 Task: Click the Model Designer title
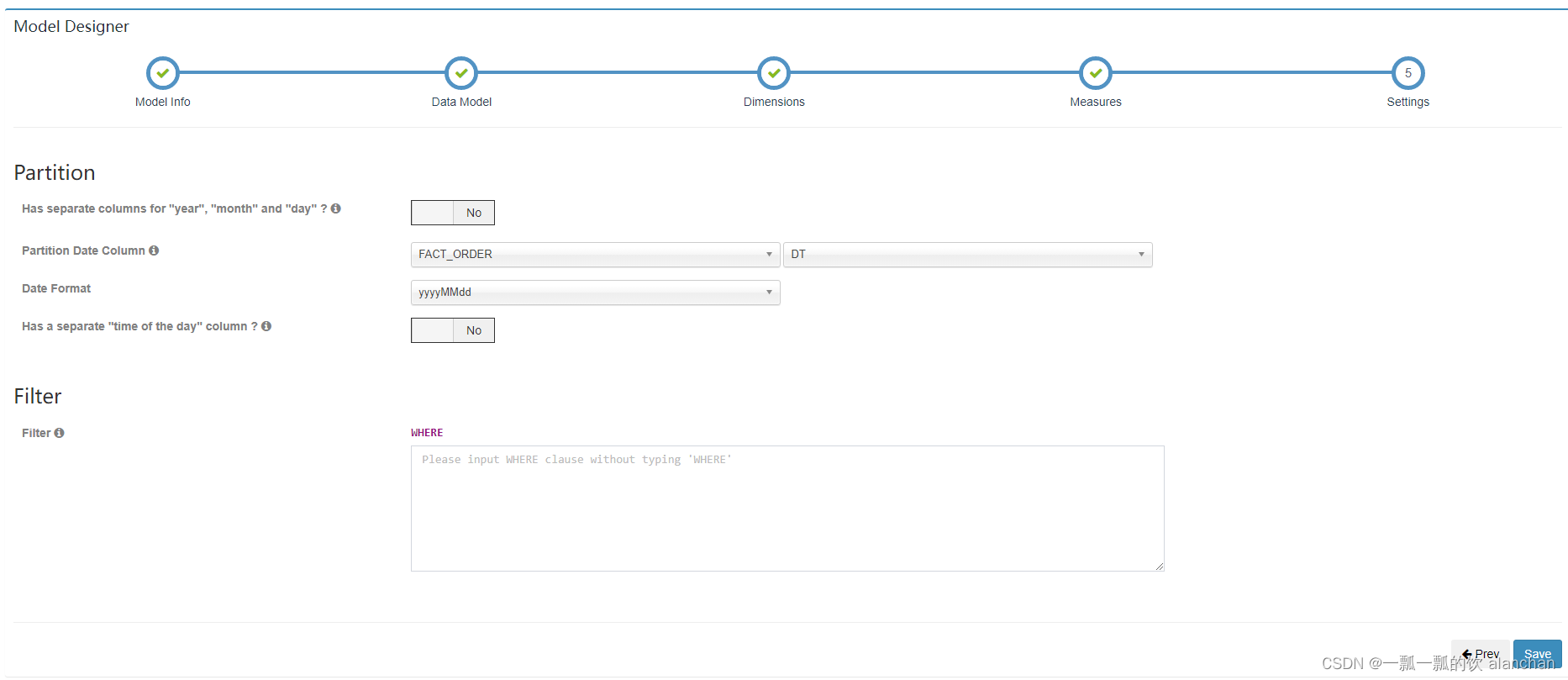click(71, 26)
